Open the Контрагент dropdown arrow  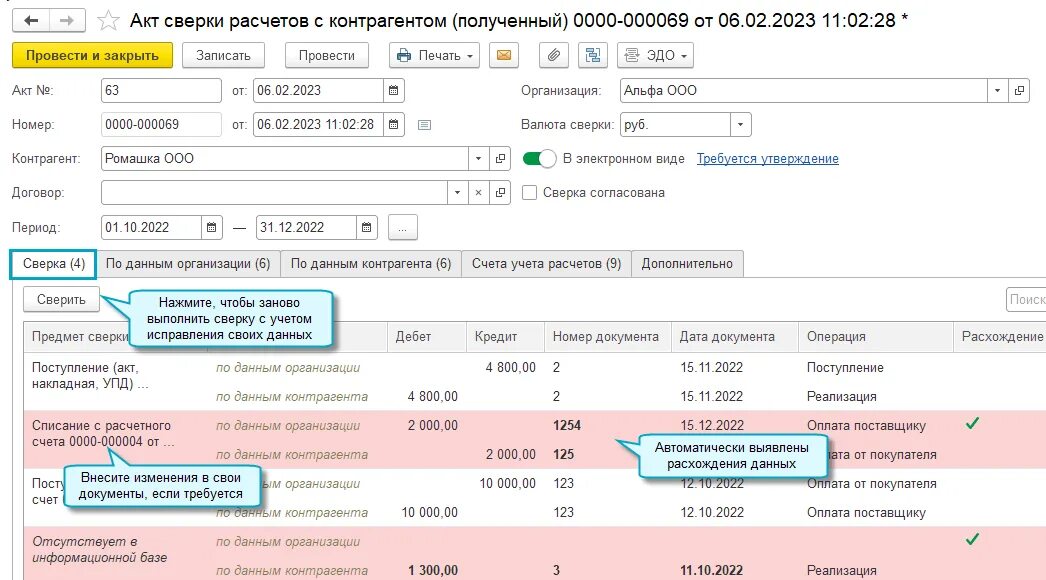tap(478, 158)
